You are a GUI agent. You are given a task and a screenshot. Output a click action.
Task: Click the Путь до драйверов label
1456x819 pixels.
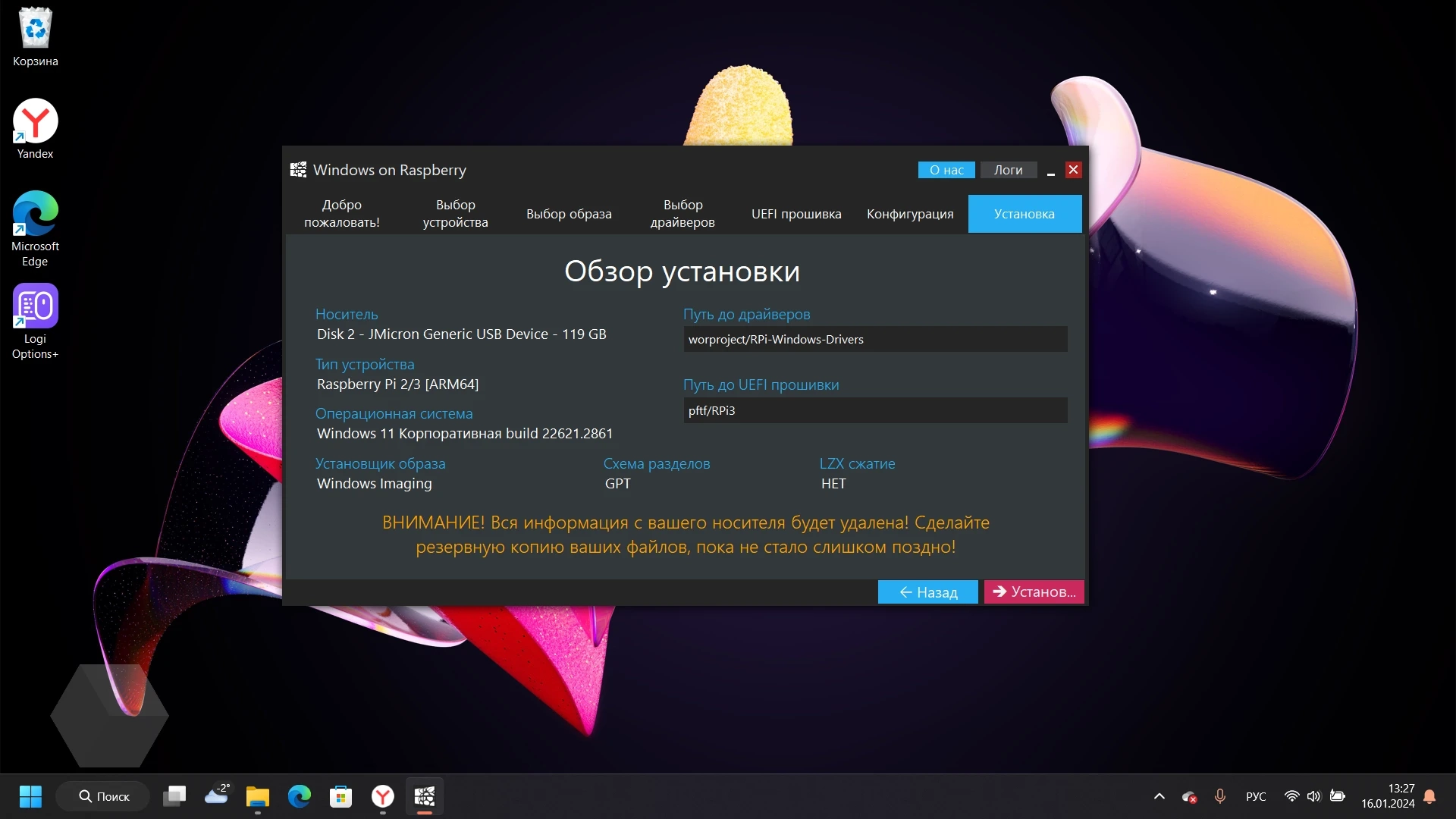pyautogui.click(x=746, y=314)
